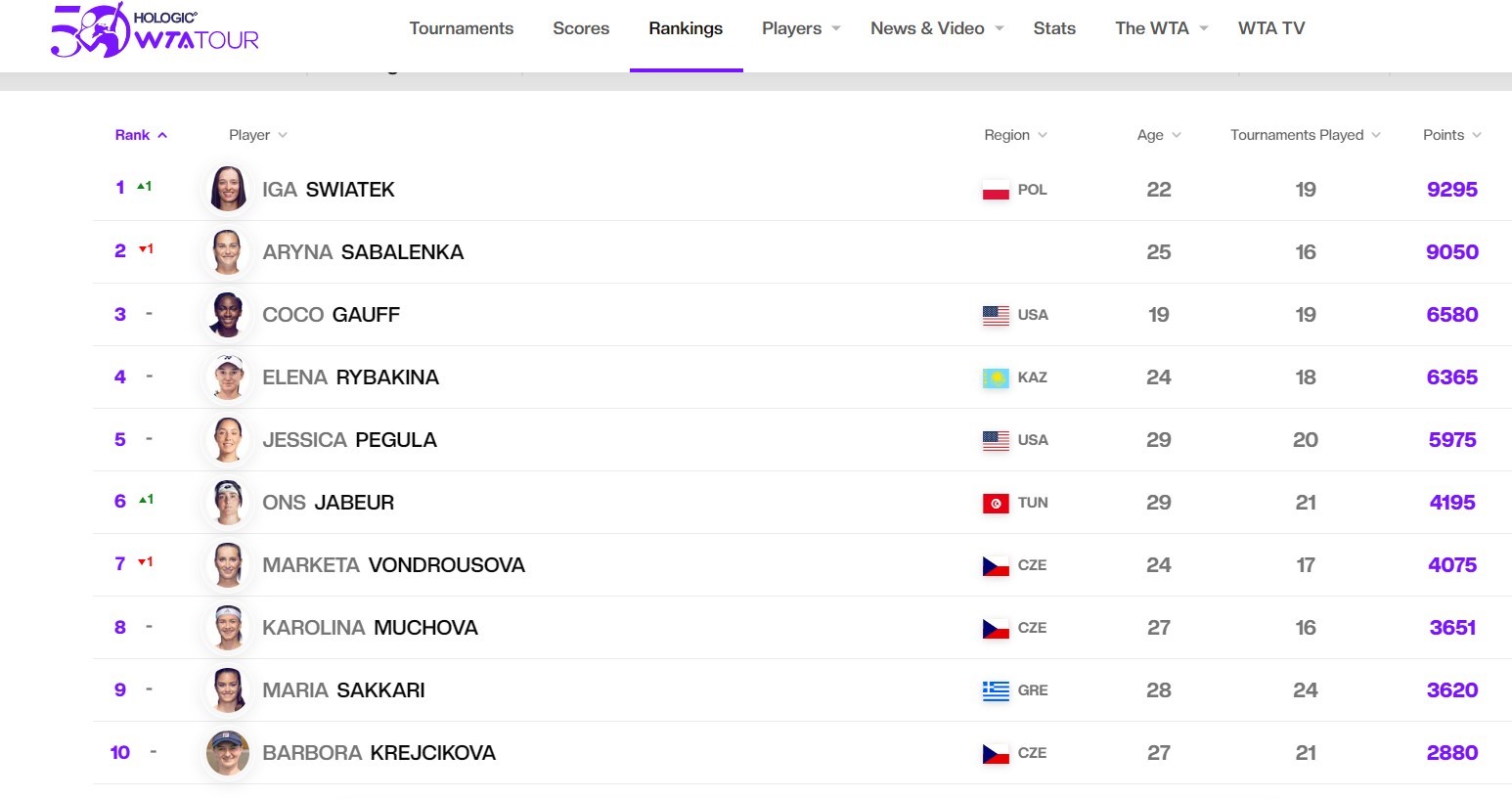Click Ons Jabeur's player headshot
Viewport: 1512px width, 799px height.
(228, 502)
